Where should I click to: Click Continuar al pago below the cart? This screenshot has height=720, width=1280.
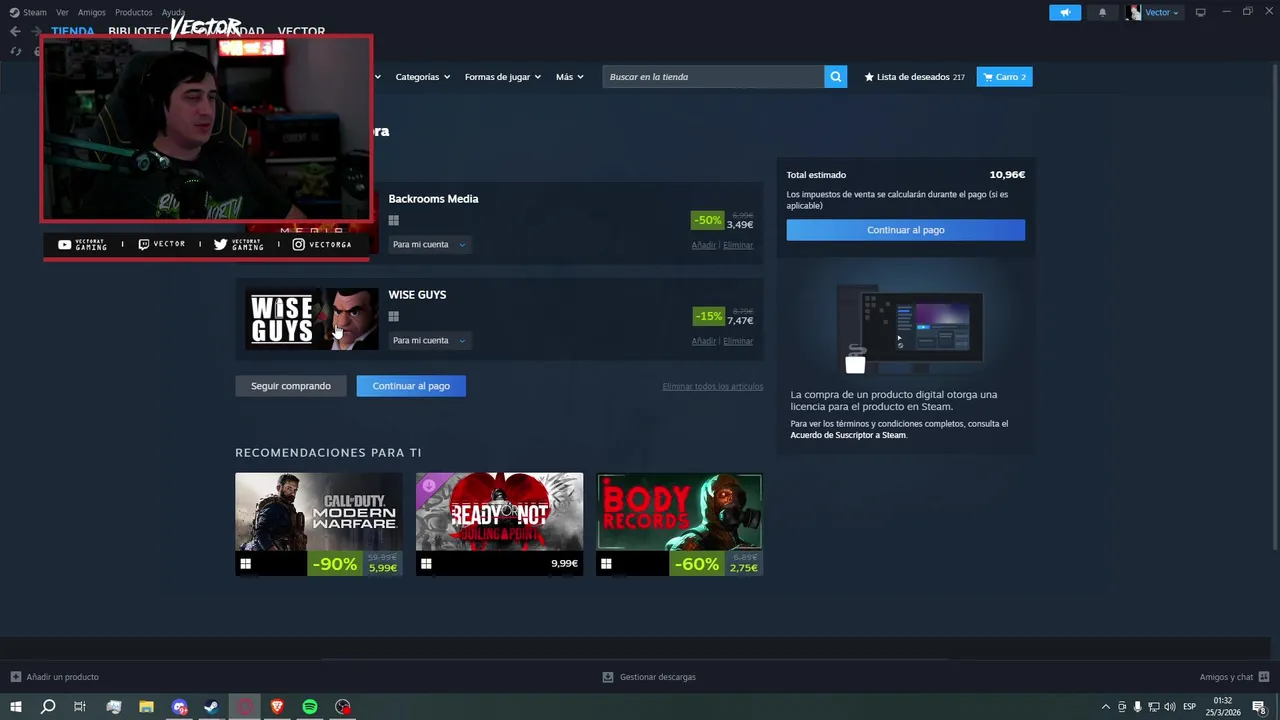click(x=411, y=386)
